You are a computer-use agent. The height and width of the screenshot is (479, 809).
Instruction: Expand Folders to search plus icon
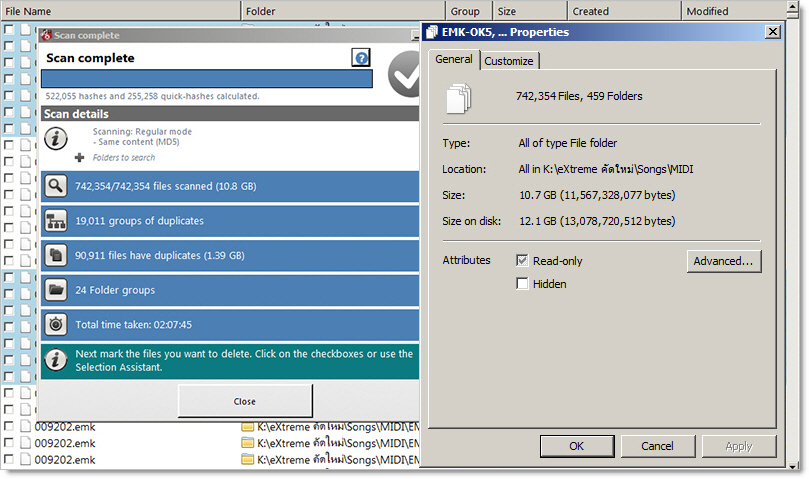[79, 157]
